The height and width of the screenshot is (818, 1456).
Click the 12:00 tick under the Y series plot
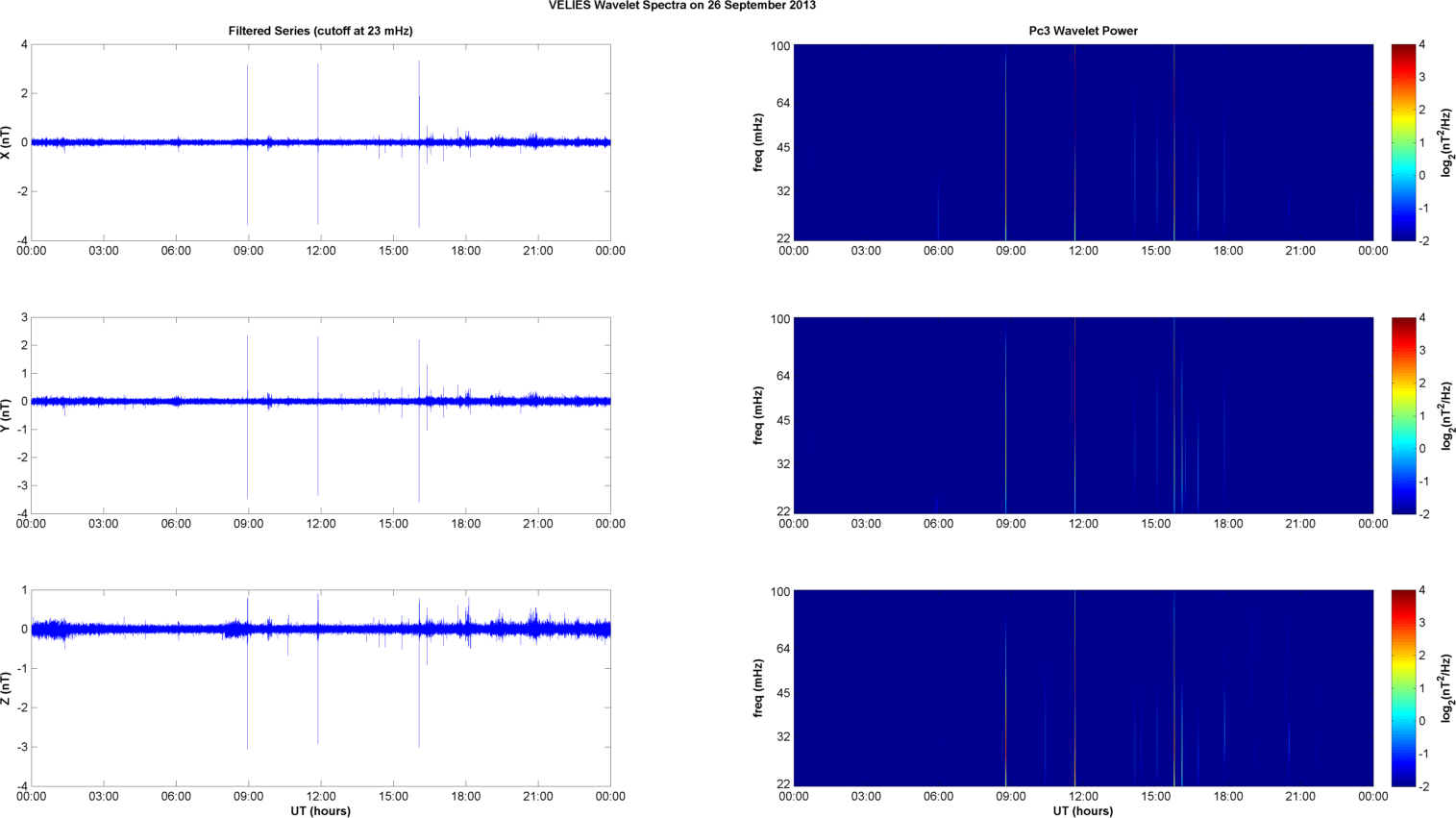coord(321,524)
